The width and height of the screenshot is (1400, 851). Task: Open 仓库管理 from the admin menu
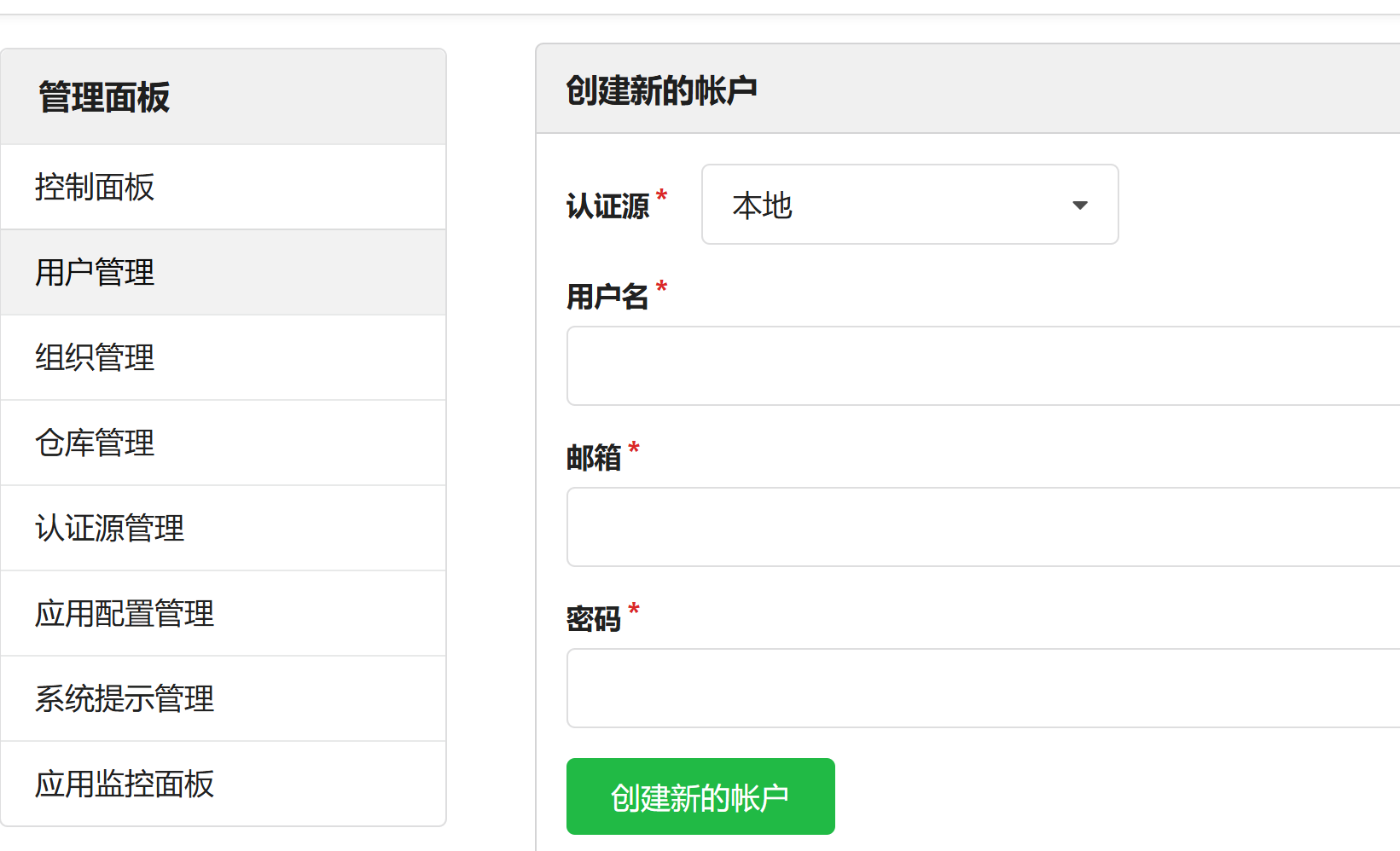(95, 443)
